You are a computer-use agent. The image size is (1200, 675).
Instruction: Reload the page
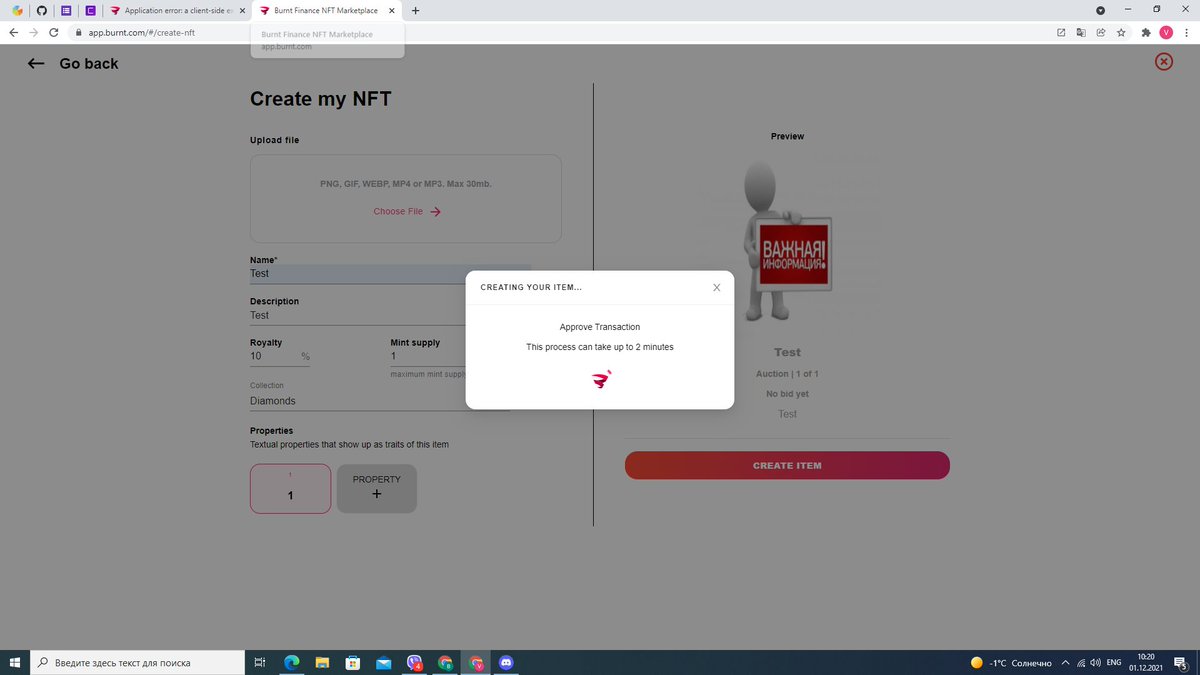click(56, 32)
